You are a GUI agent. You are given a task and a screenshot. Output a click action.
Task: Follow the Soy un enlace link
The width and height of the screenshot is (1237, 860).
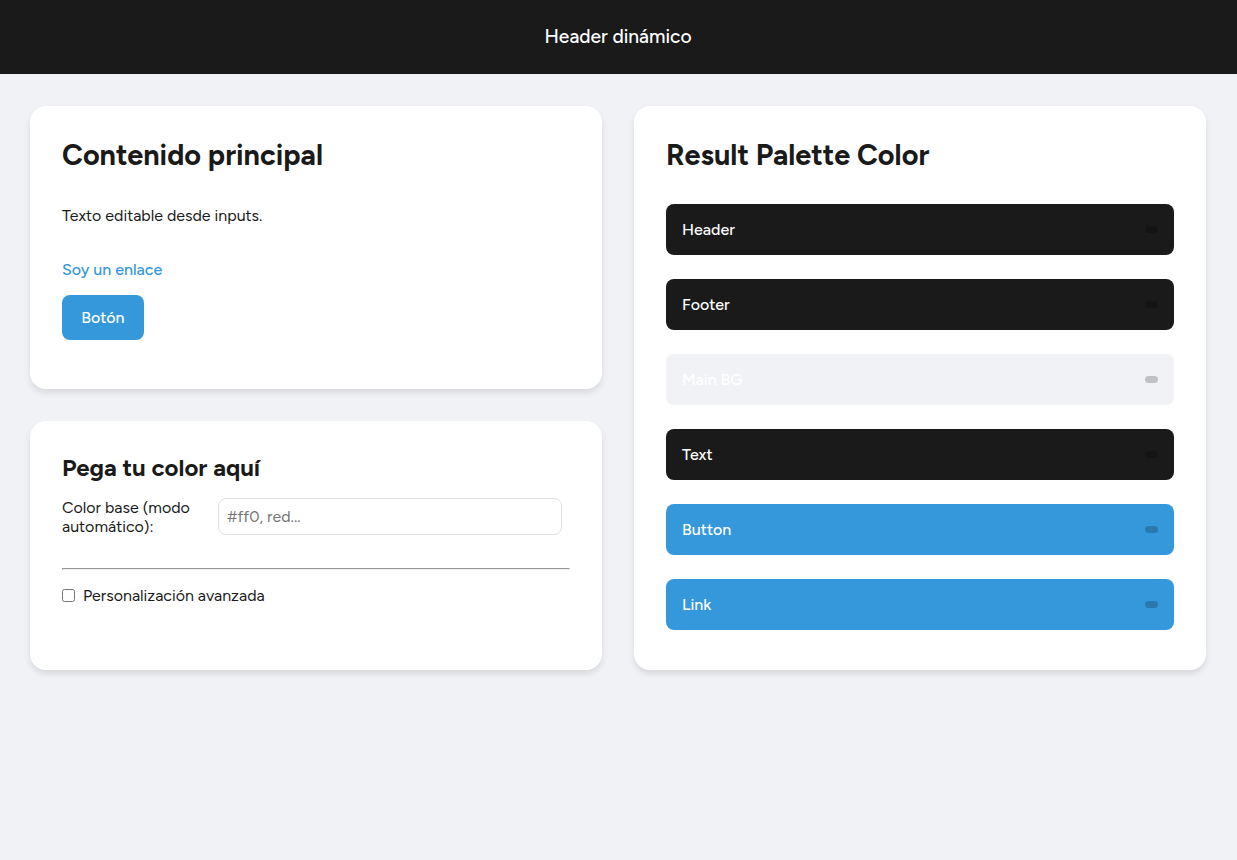pos(112,269)
